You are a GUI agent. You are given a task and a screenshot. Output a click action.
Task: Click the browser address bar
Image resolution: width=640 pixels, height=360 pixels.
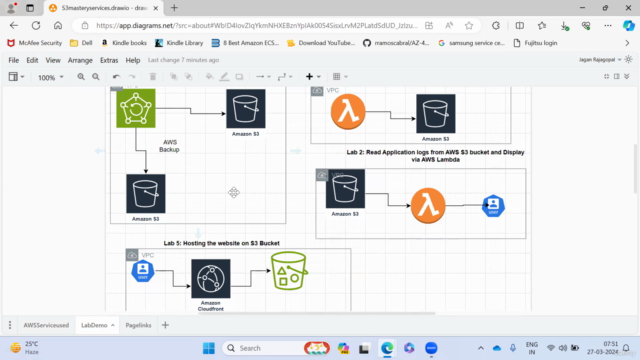[x=257, y=25]
